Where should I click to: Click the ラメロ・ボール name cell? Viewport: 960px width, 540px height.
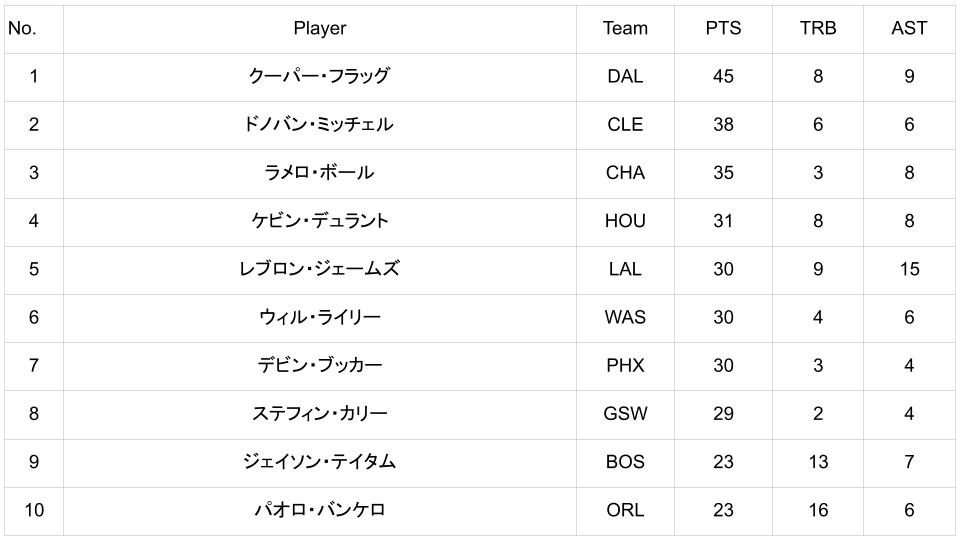click(319, 172)
